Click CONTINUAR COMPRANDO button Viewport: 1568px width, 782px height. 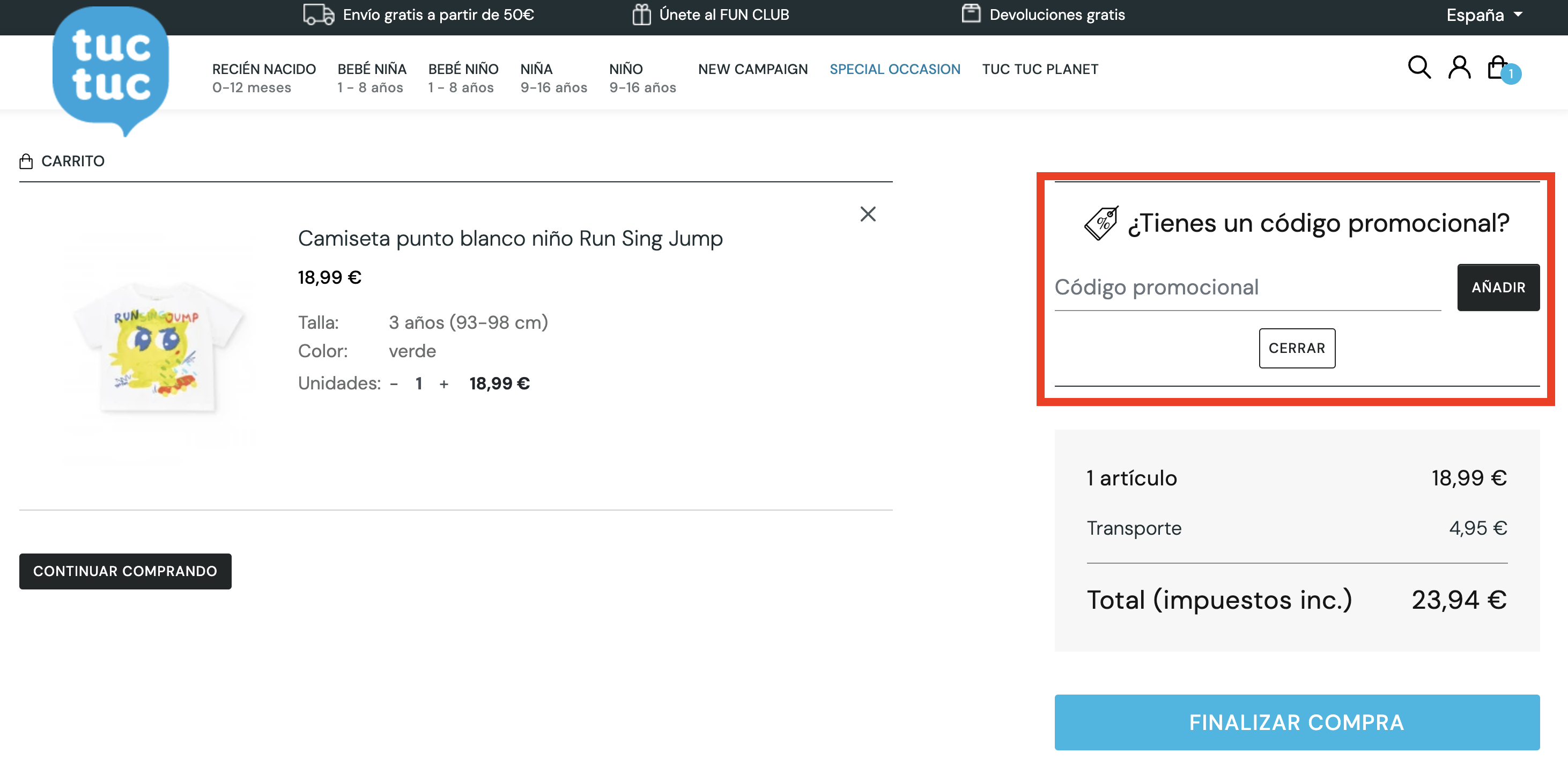(x=125, y=571)
